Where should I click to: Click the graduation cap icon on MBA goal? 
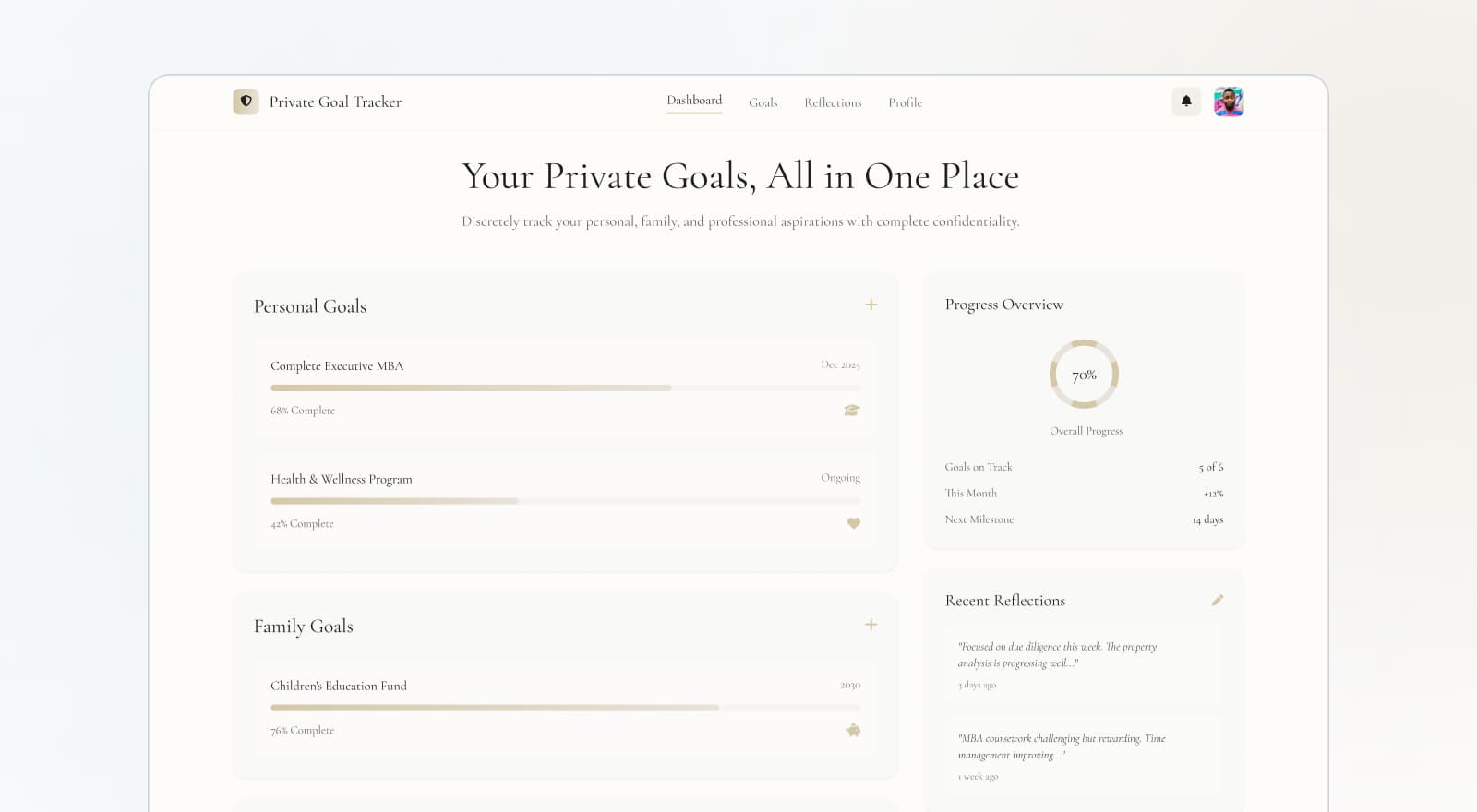[x=852, y=411]
